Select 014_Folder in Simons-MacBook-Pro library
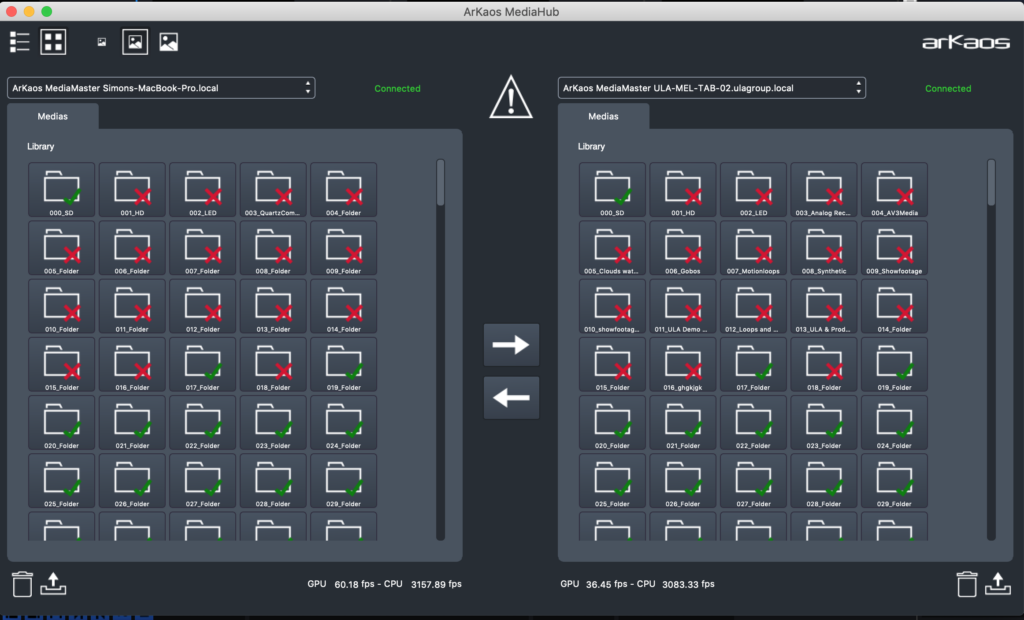The width and height of the screenshot is (1024, 620). coord(344,306)
